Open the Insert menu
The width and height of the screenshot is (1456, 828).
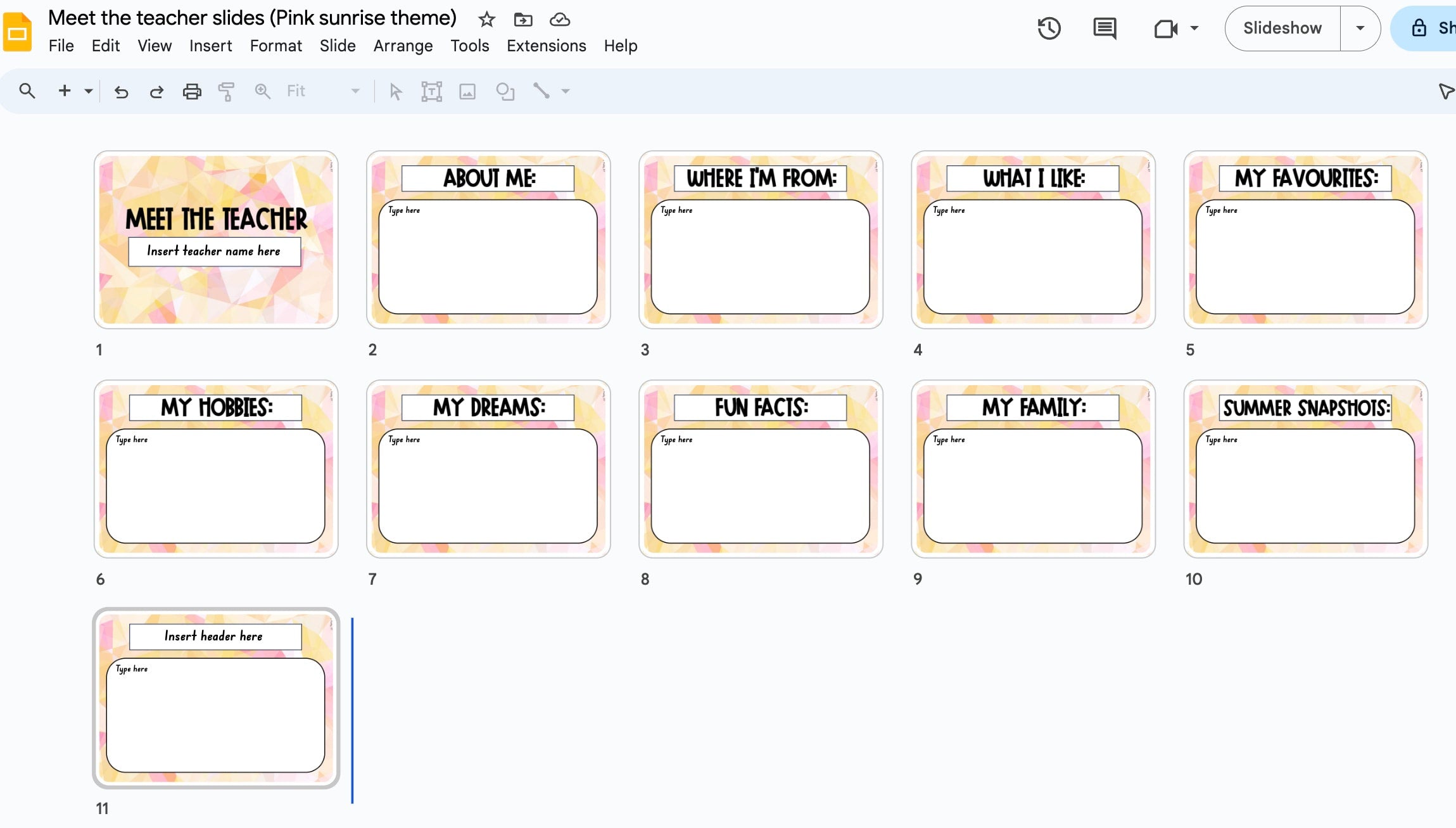tap(210, 46)
